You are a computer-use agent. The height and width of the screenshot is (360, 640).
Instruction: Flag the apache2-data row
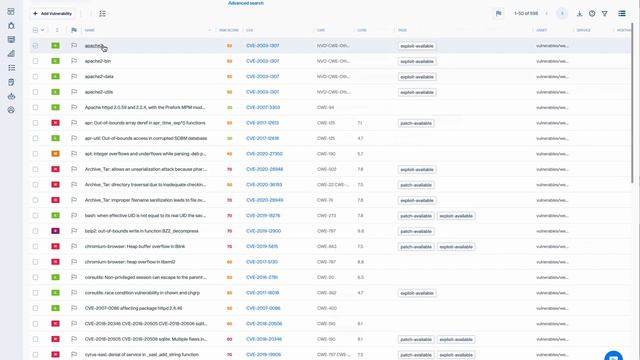coord(74,76)
